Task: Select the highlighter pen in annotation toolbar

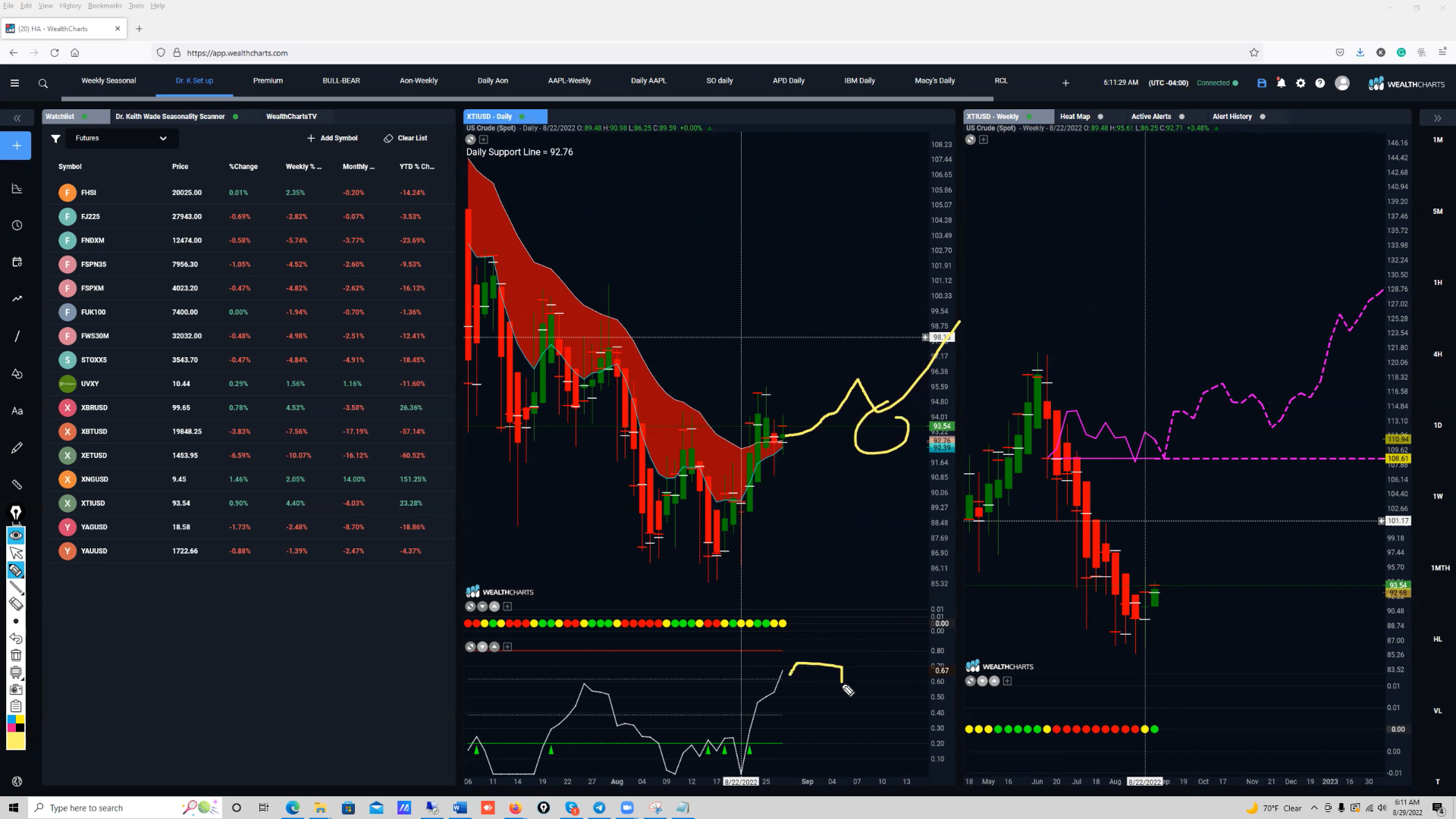Action: [16, 570]
